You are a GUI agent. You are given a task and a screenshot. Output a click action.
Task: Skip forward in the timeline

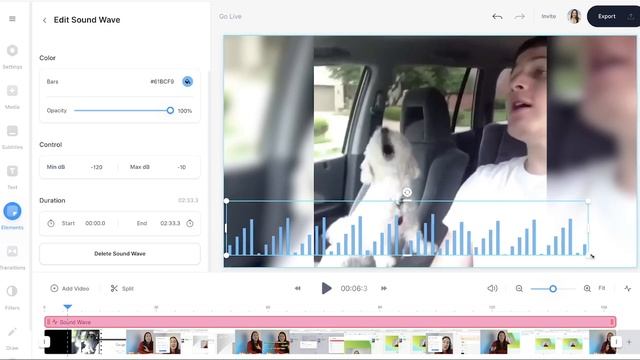tap(384, 288)
